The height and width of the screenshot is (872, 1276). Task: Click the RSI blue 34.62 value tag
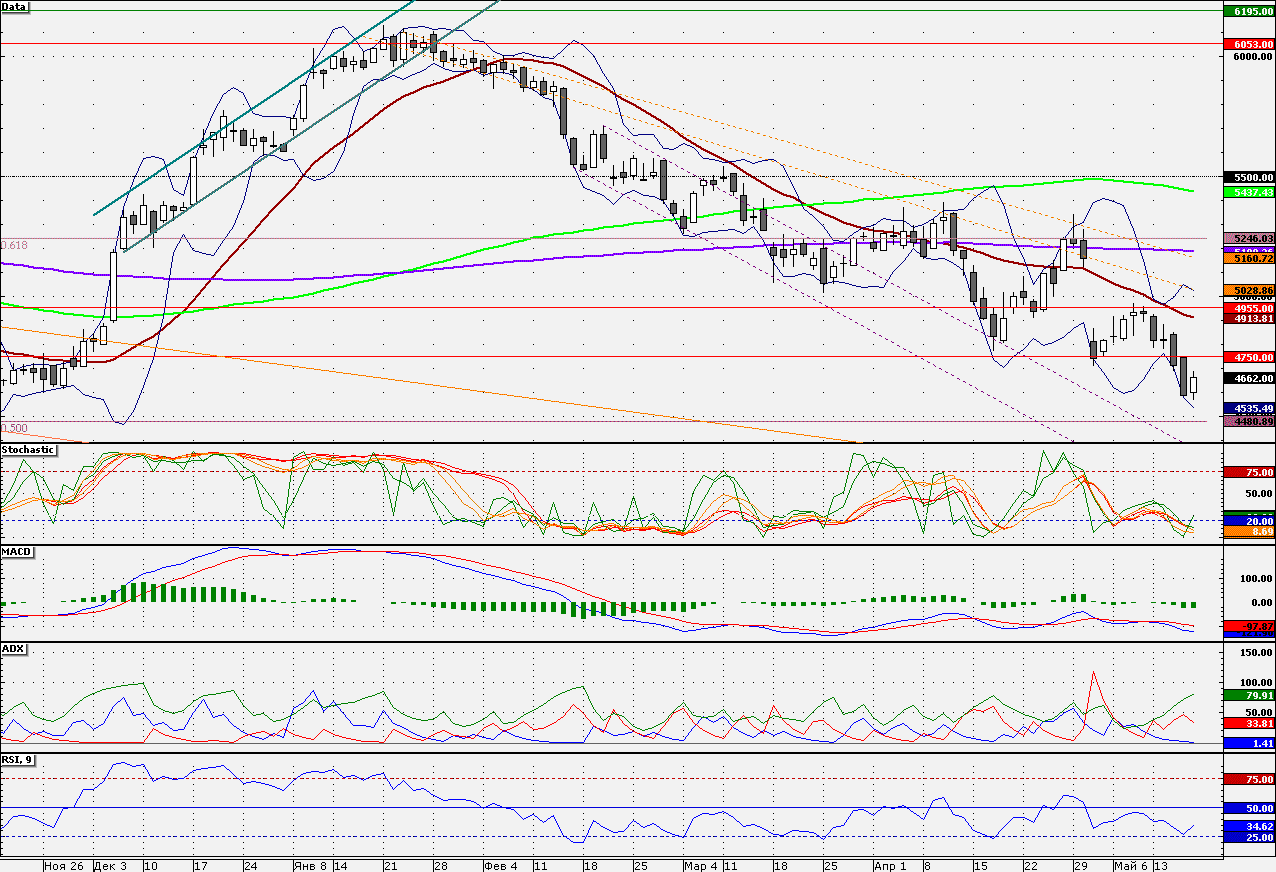pyautogui.click(x=1249, y=827)
